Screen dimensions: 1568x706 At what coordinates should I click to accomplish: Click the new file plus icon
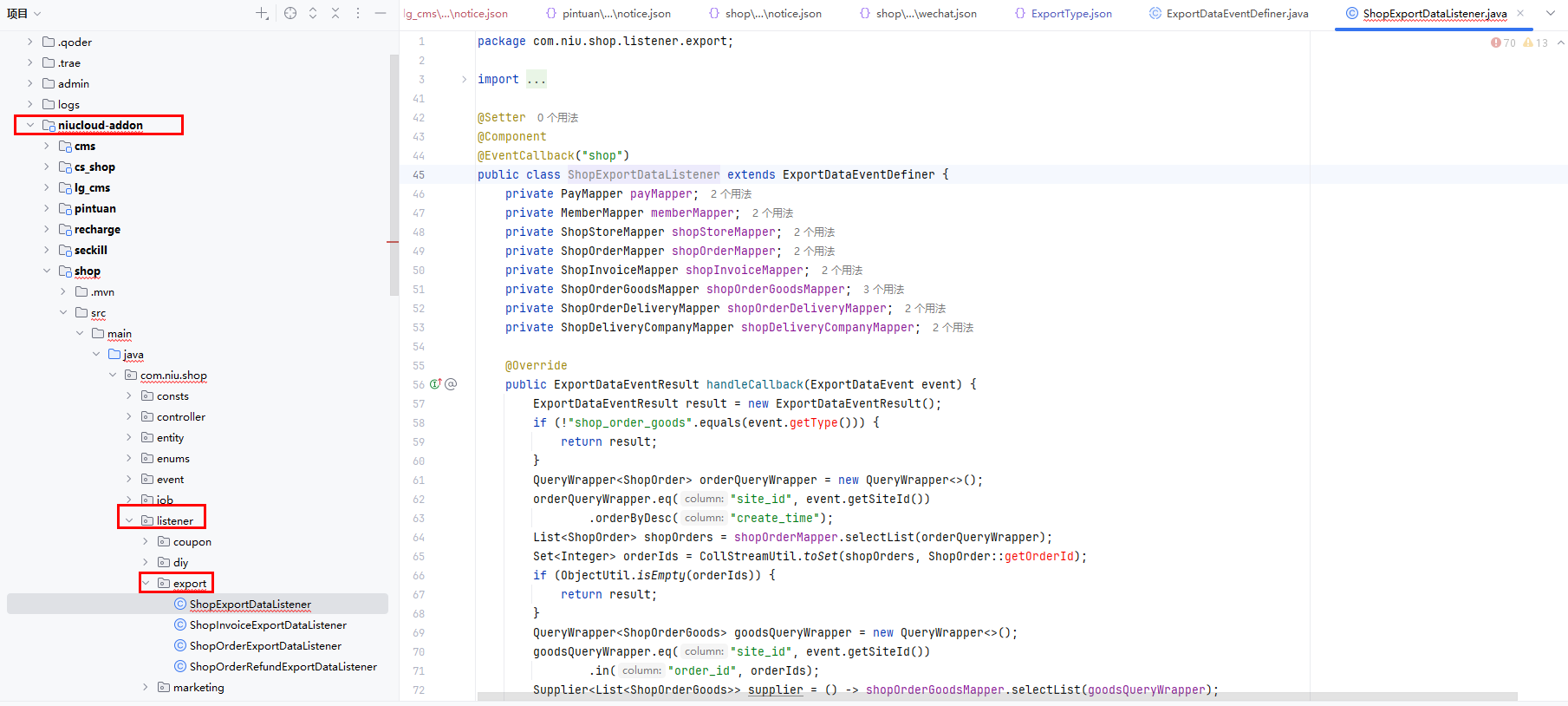point(262,13)
